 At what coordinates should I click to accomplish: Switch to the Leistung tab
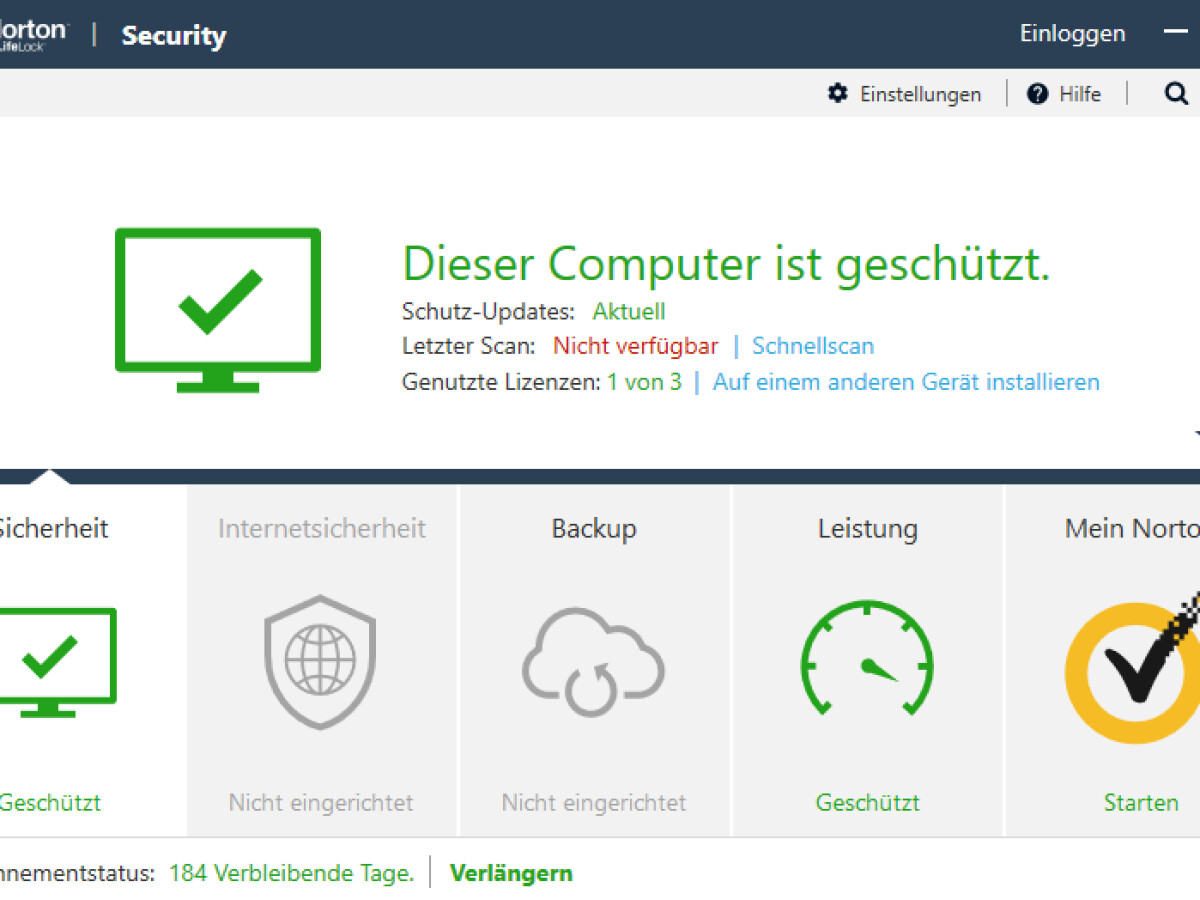867,529
